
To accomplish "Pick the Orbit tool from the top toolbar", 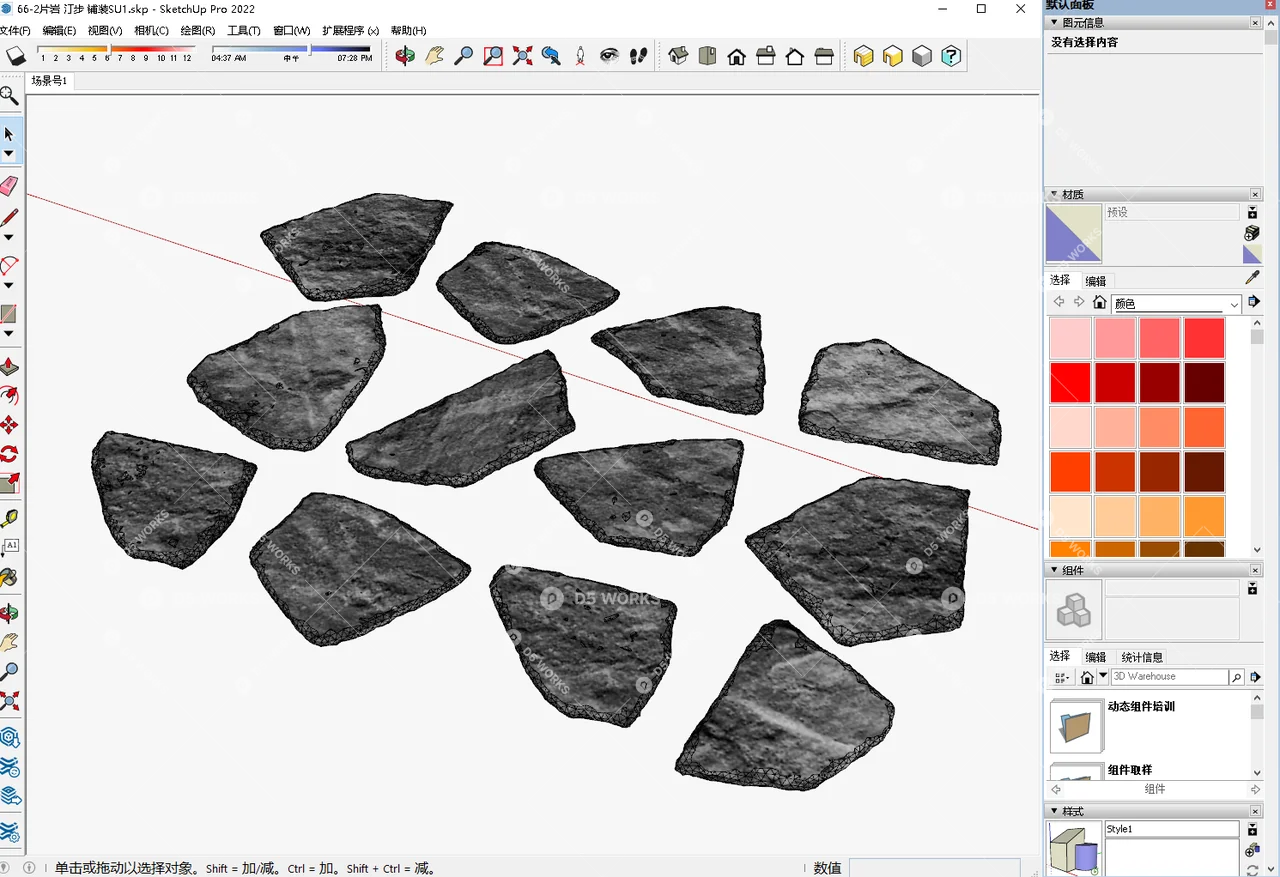I will tap(405, 56).
